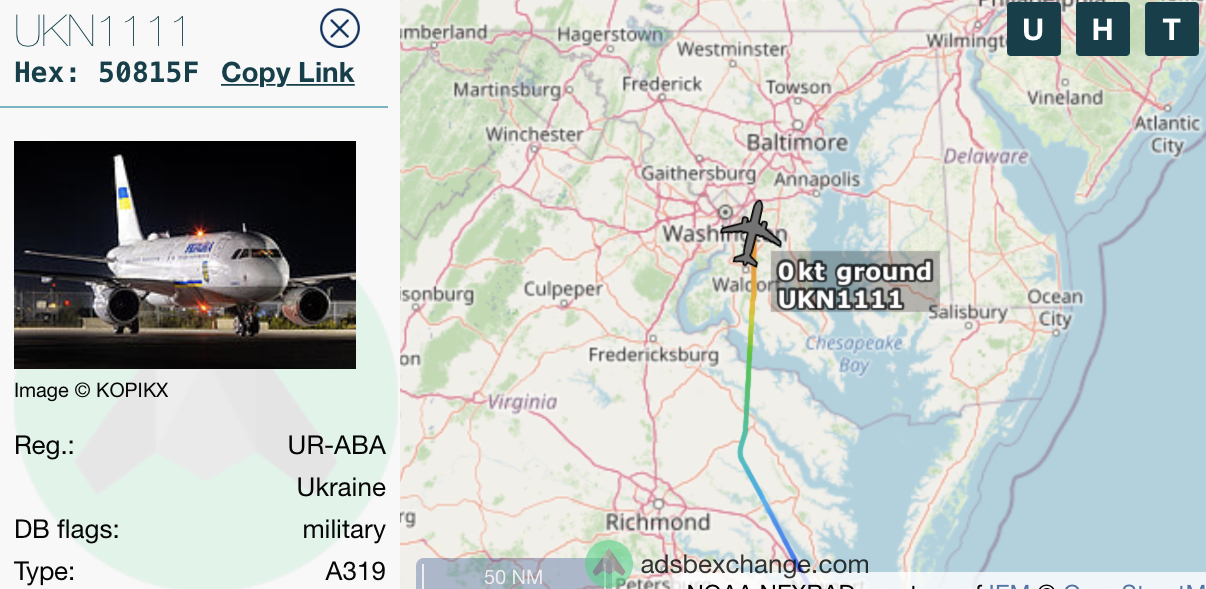Click the 50 NM scale bar

pyautogui.click(x=500, y=575)
